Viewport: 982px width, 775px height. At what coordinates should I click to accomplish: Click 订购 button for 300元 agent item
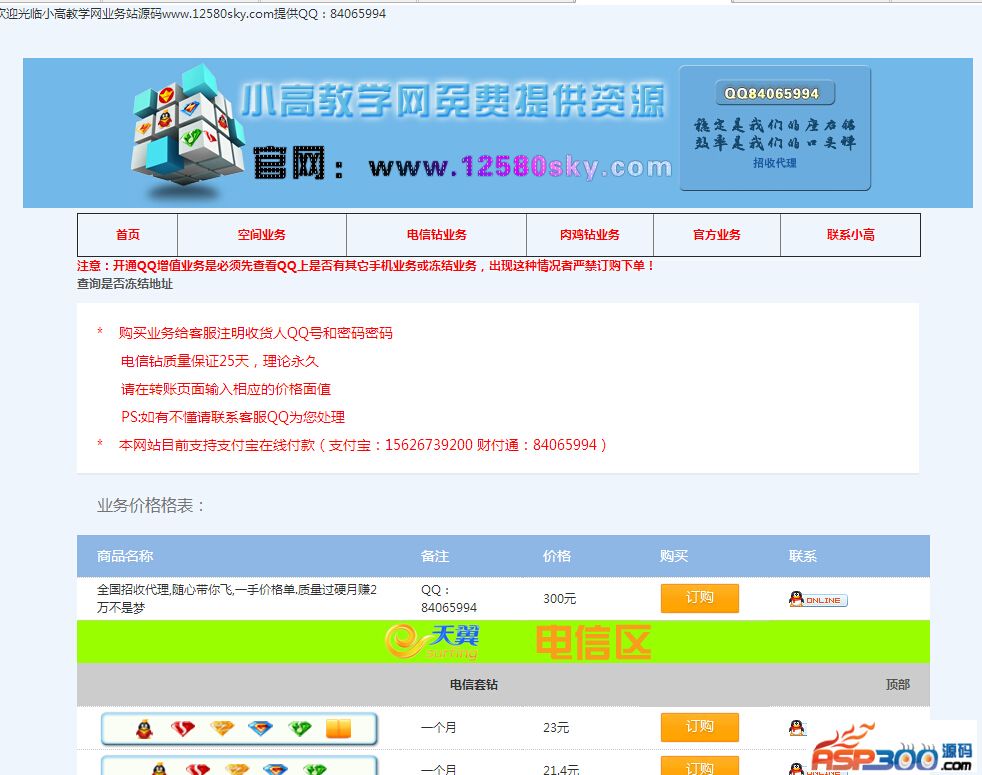coord(700,598)
